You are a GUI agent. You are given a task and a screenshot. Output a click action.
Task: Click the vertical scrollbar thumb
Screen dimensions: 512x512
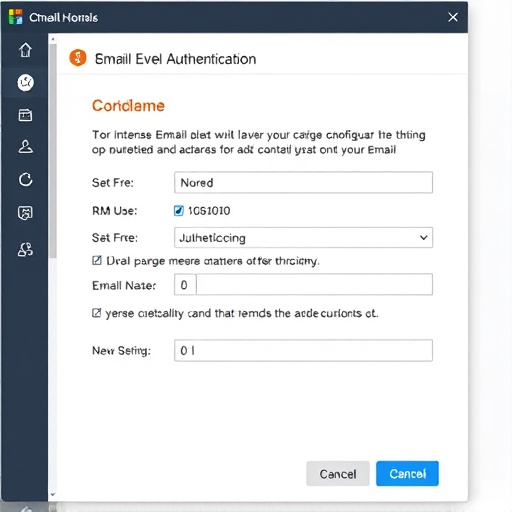pos(53,151)
